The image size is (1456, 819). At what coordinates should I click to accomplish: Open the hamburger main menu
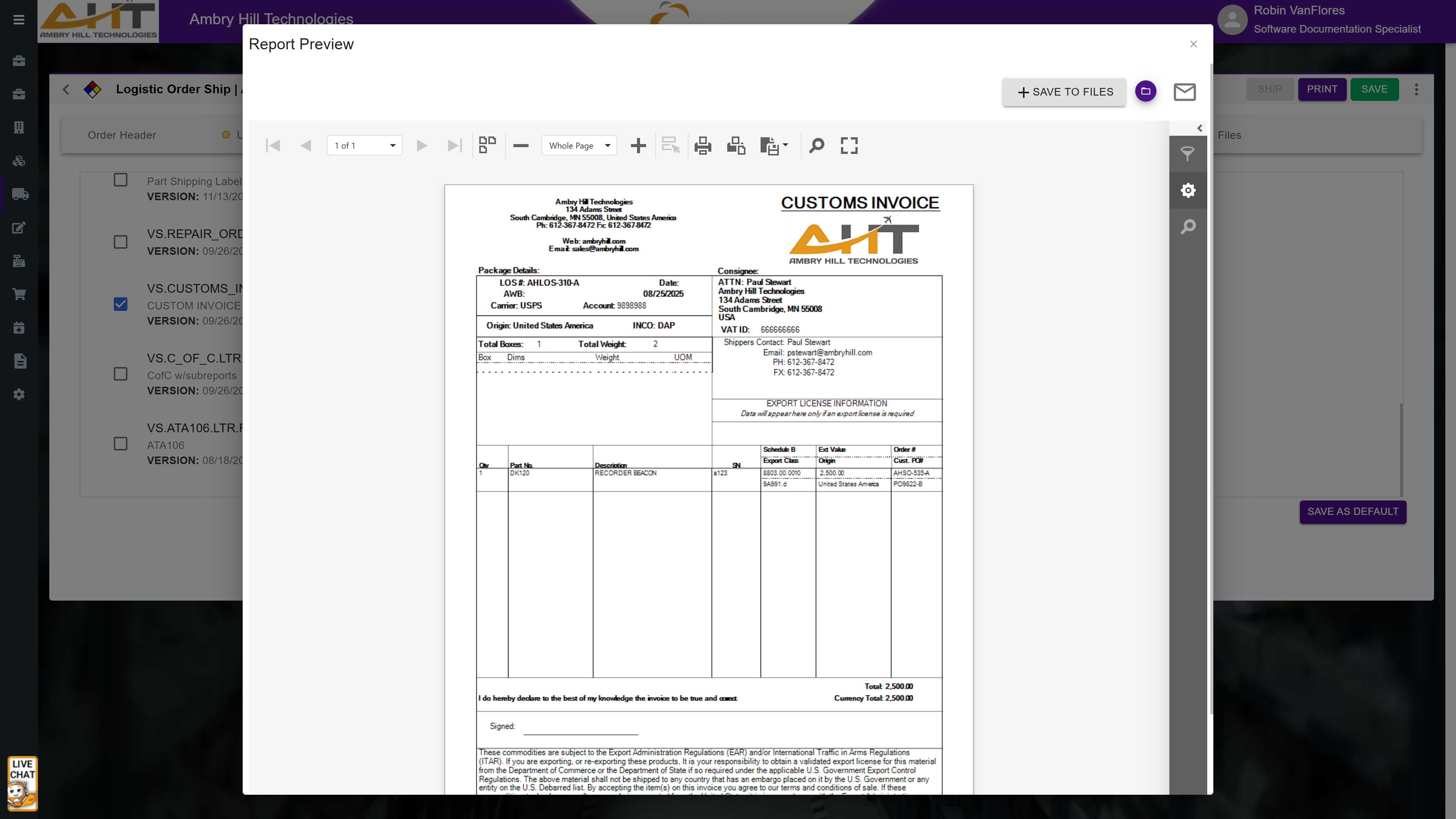click(x=19, y=20)
